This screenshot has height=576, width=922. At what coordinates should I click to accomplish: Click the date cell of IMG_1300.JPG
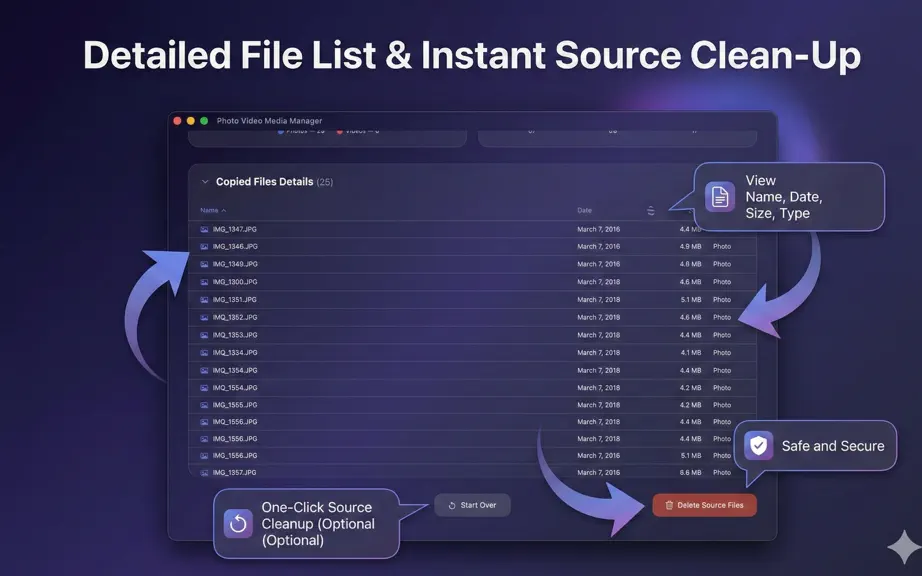coord(599,282)
